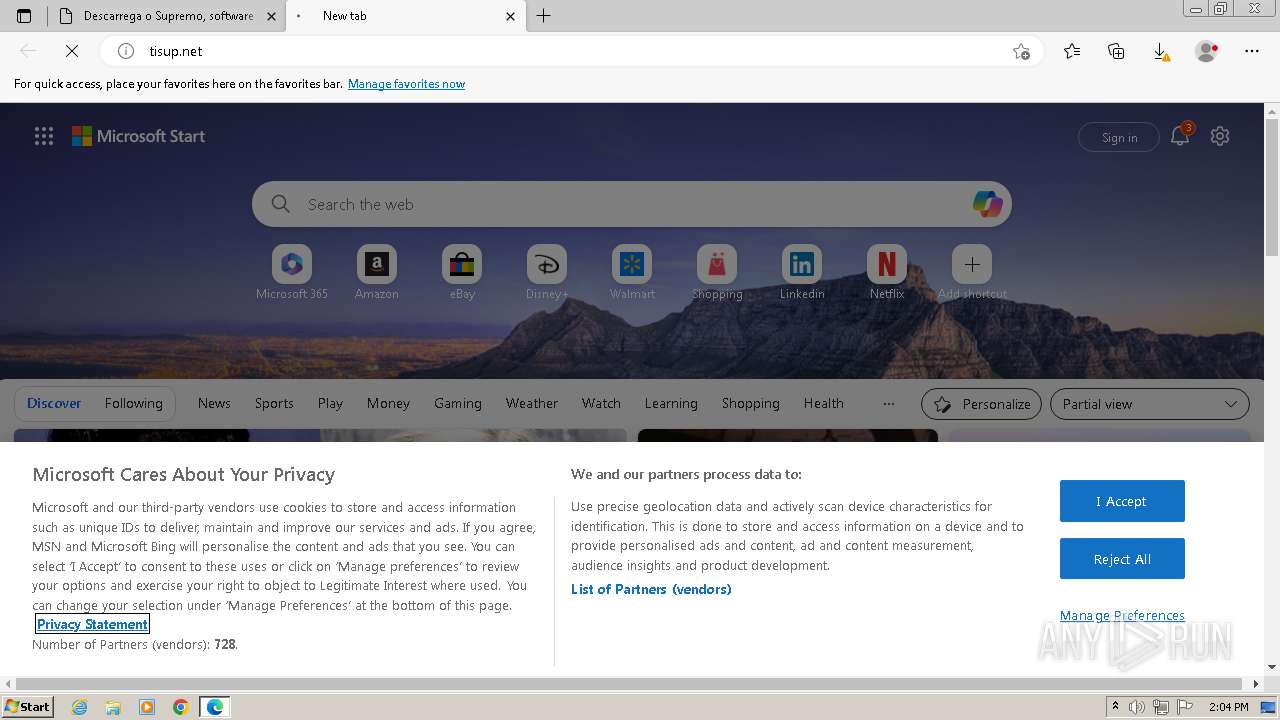Open the Privacy Statement link
Image resolution: width=1280 pixels, height=720 pixels.
tap(92, 624)
